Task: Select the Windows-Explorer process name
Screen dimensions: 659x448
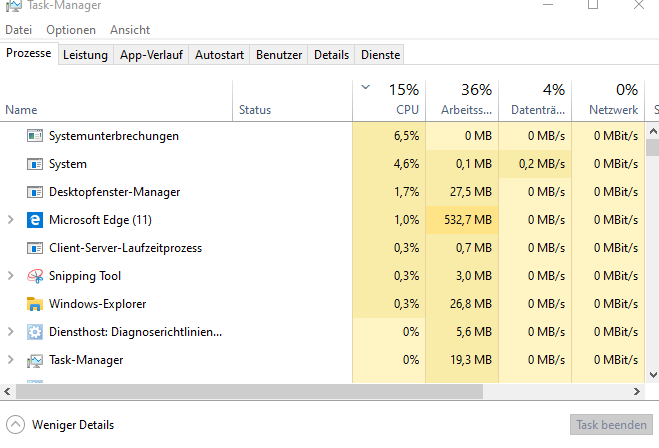Action: tap(97, 304)
